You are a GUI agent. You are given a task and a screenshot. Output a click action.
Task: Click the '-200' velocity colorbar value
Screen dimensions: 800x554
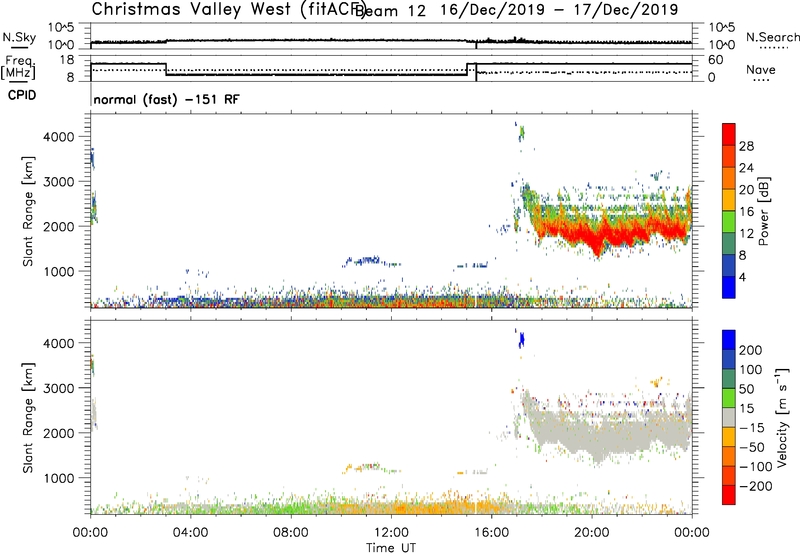tap(756, 486)
